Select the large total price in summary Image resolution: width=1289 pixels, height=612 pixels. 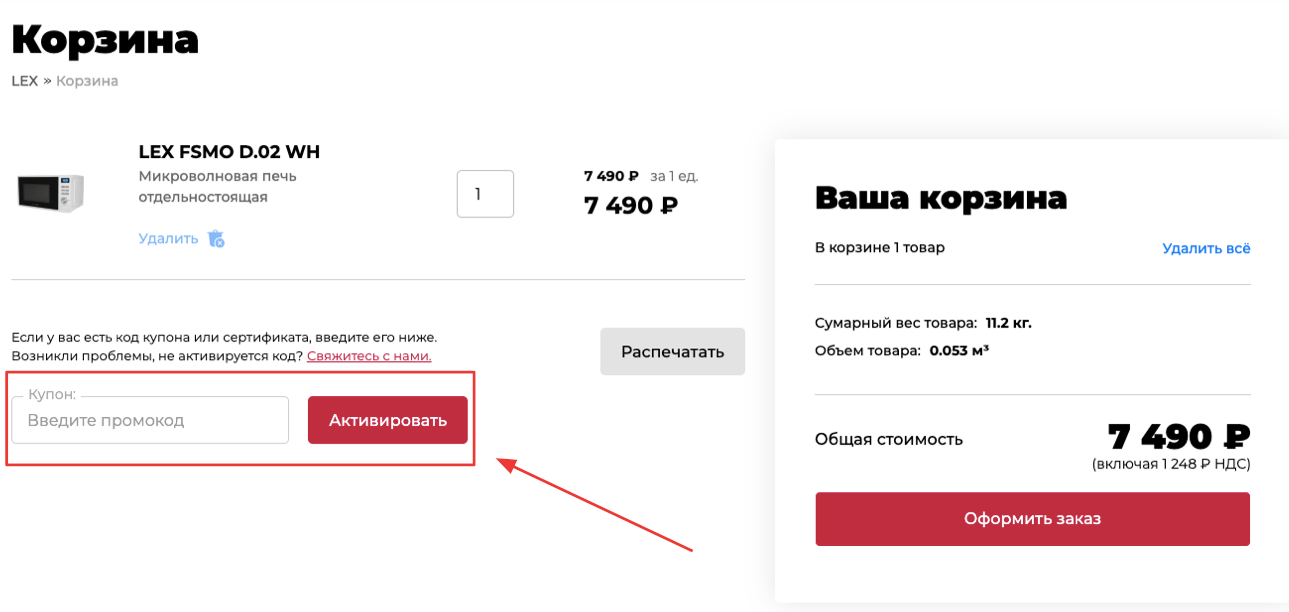tap(1179, 437)
